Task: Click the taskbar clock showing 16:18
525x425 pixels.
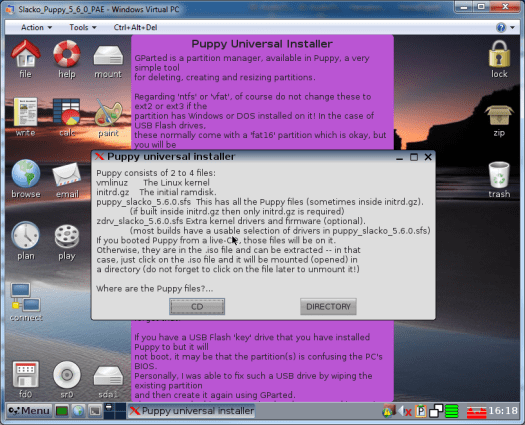Action: (x=503, y=411)
